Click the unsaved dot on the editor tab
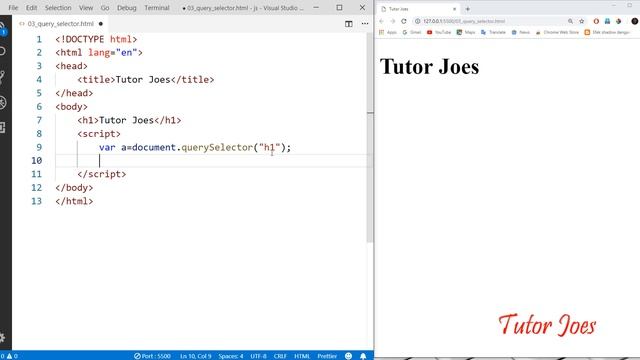 coord(101,24)
